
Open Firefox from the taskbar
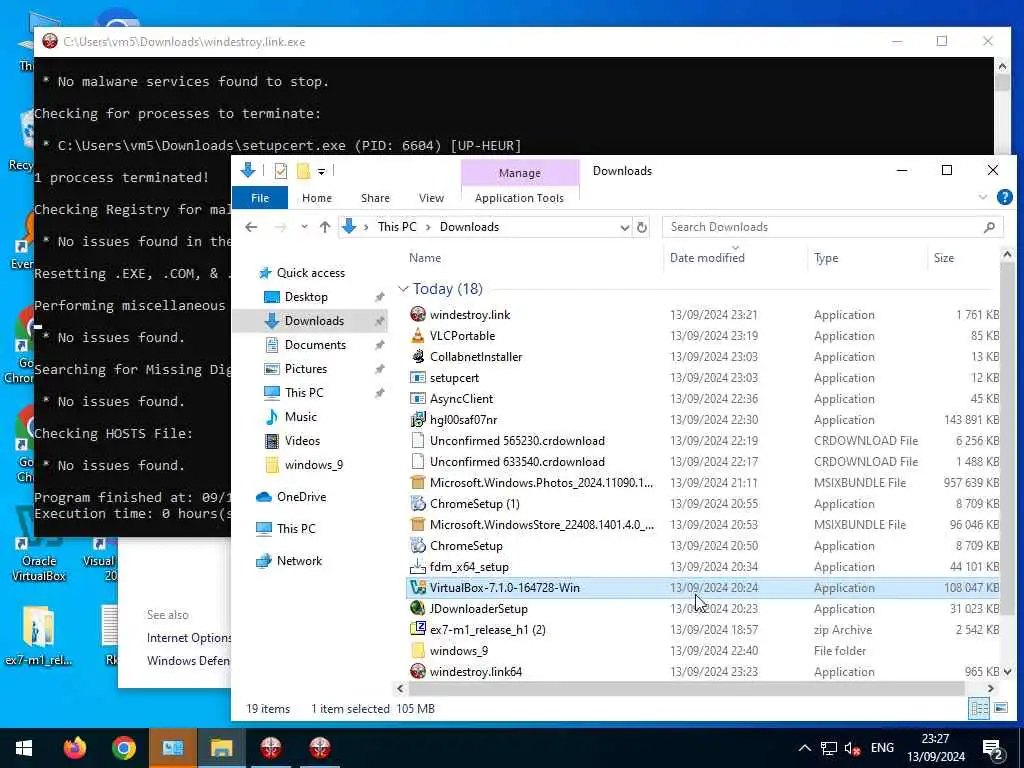pos(75,748)
